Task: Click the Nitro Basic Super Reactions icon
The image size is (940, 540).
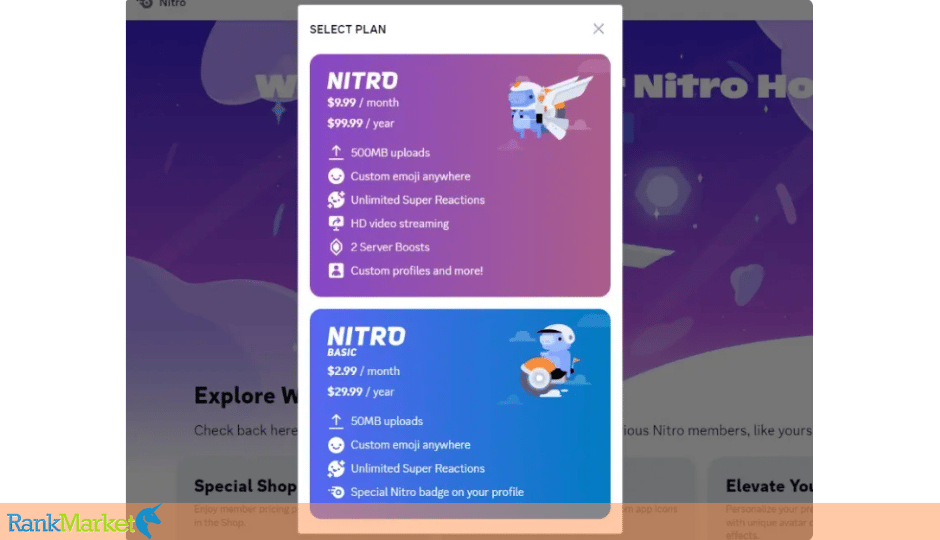Action: tap(336, 468)
